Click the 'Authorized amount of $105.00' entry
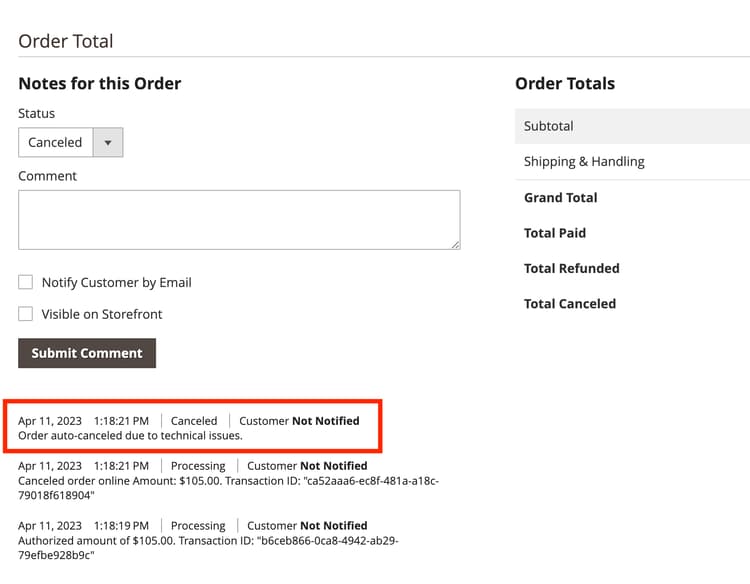 click(x=208, y=541)
